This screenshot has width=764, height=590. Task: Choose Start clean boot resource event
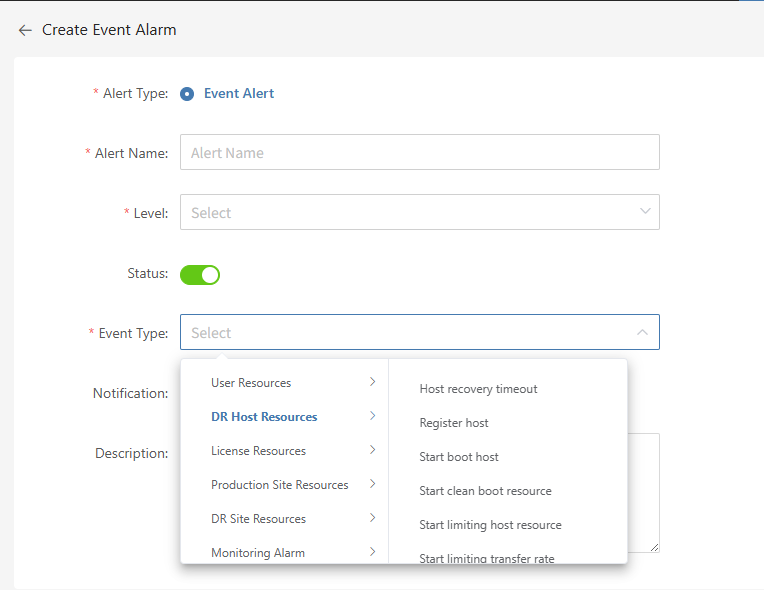[x=485, y=491]
